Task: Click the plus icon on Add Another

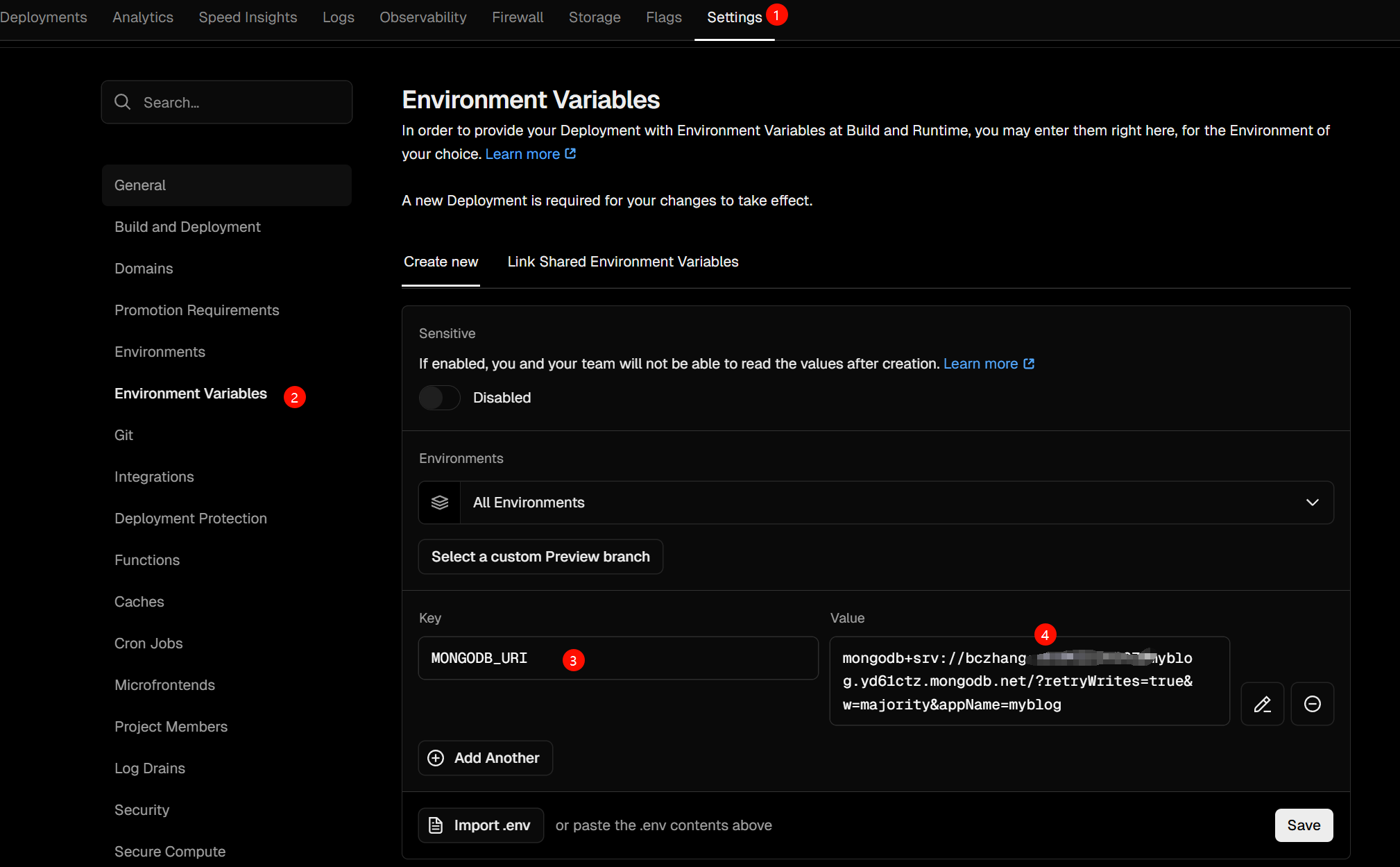Action: coord(436,758)
